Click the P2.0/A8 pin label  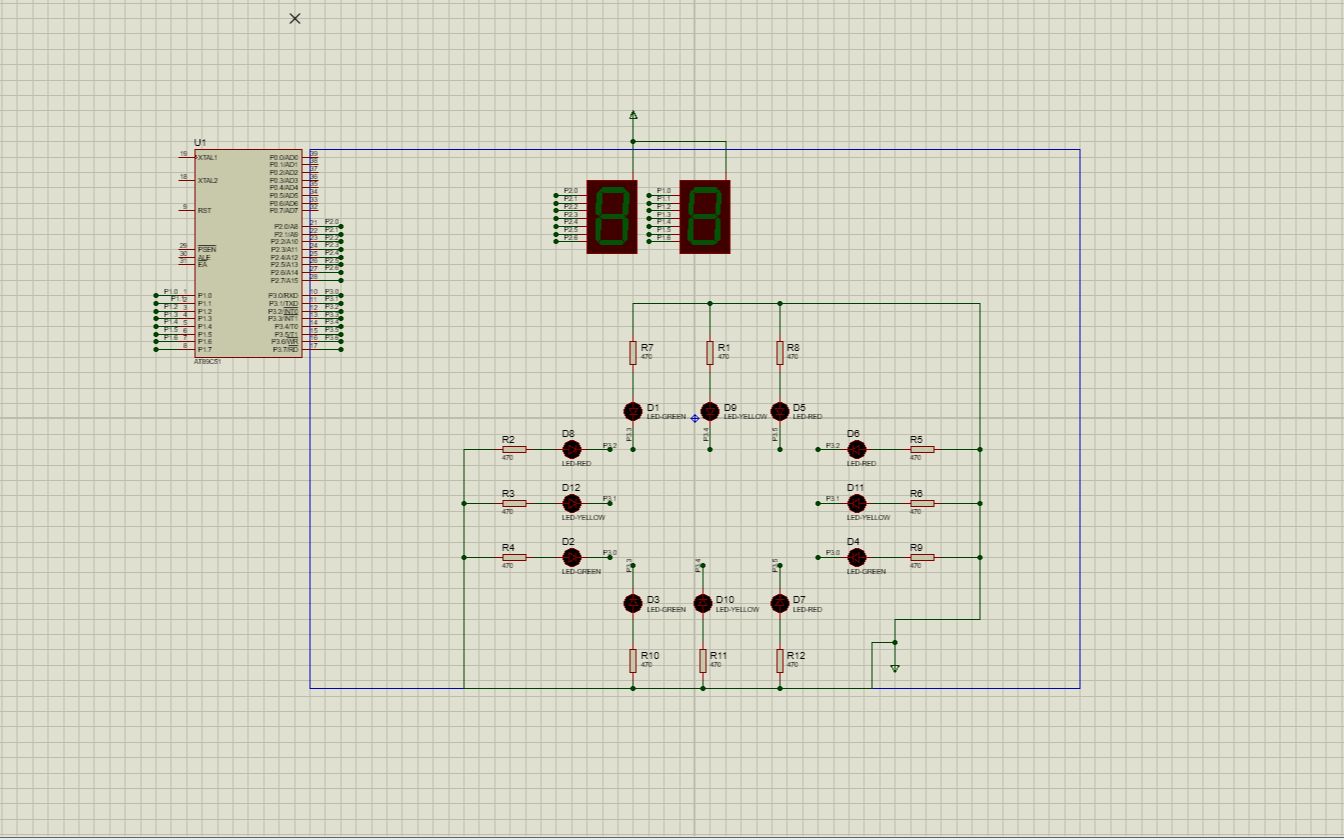point(286,226)
